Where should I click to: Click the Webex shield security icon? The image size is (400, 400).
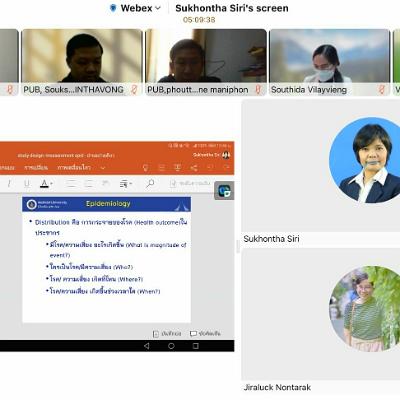(x=113, y=8)
